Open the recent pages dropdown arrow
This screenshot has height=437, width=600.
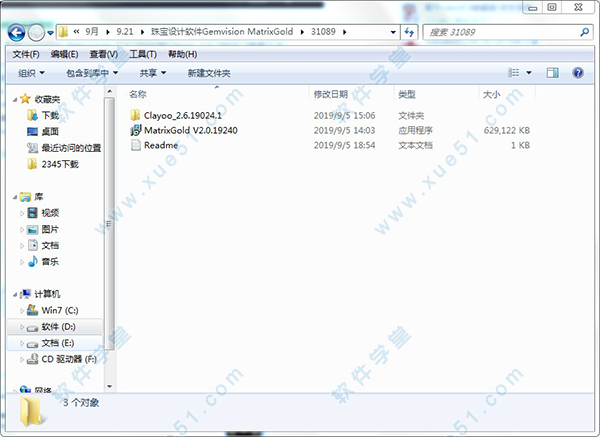[51, 33]
